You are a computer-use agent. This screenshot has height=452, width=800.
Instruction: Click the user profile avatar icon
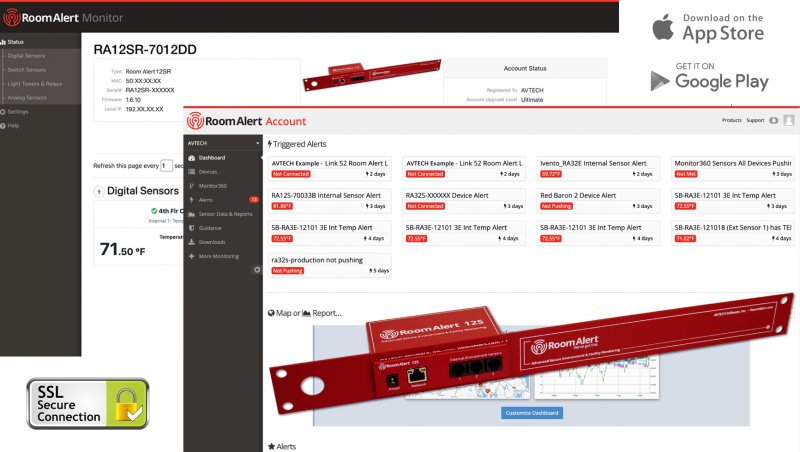789,120
